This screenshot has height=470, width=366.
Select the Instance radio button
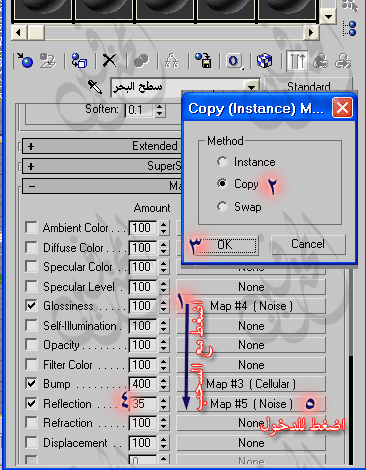click(222, 162)
